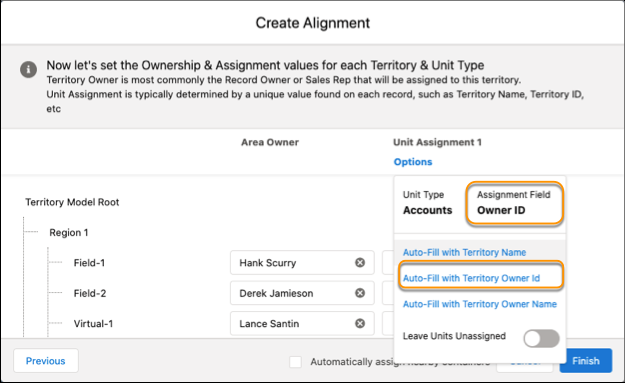Click the Accounts unit type value
Viewport: 625px width, 383px height.
(428, 210)
